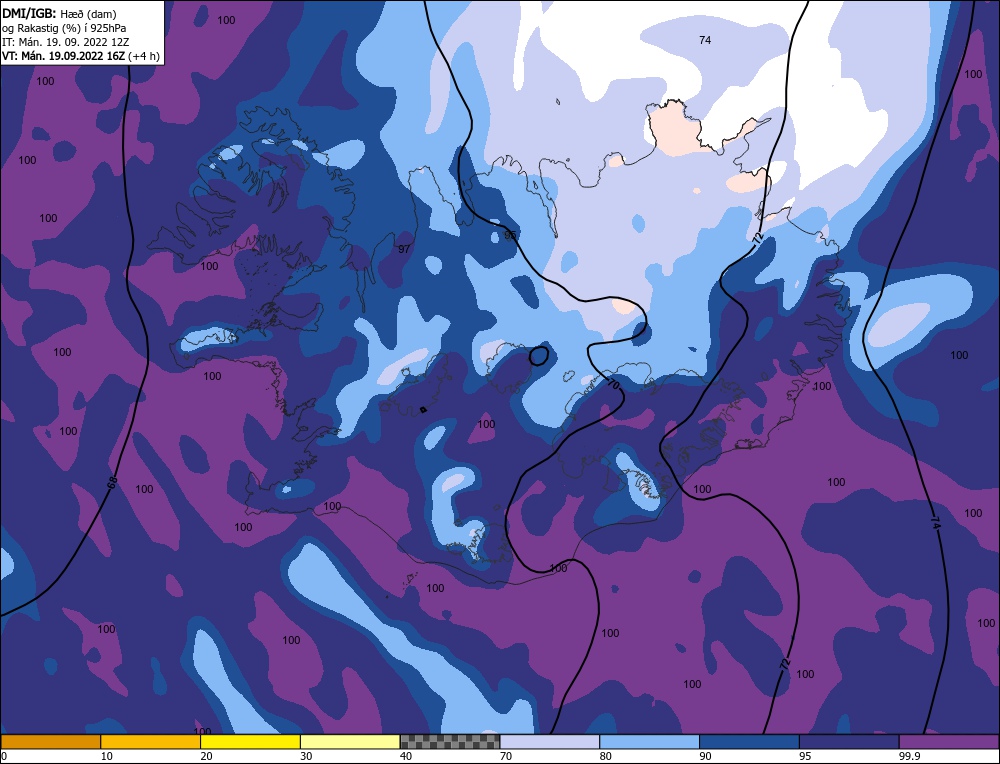
Task: Click the small closed contour circle on the map
Action: [x=539, y=356]
